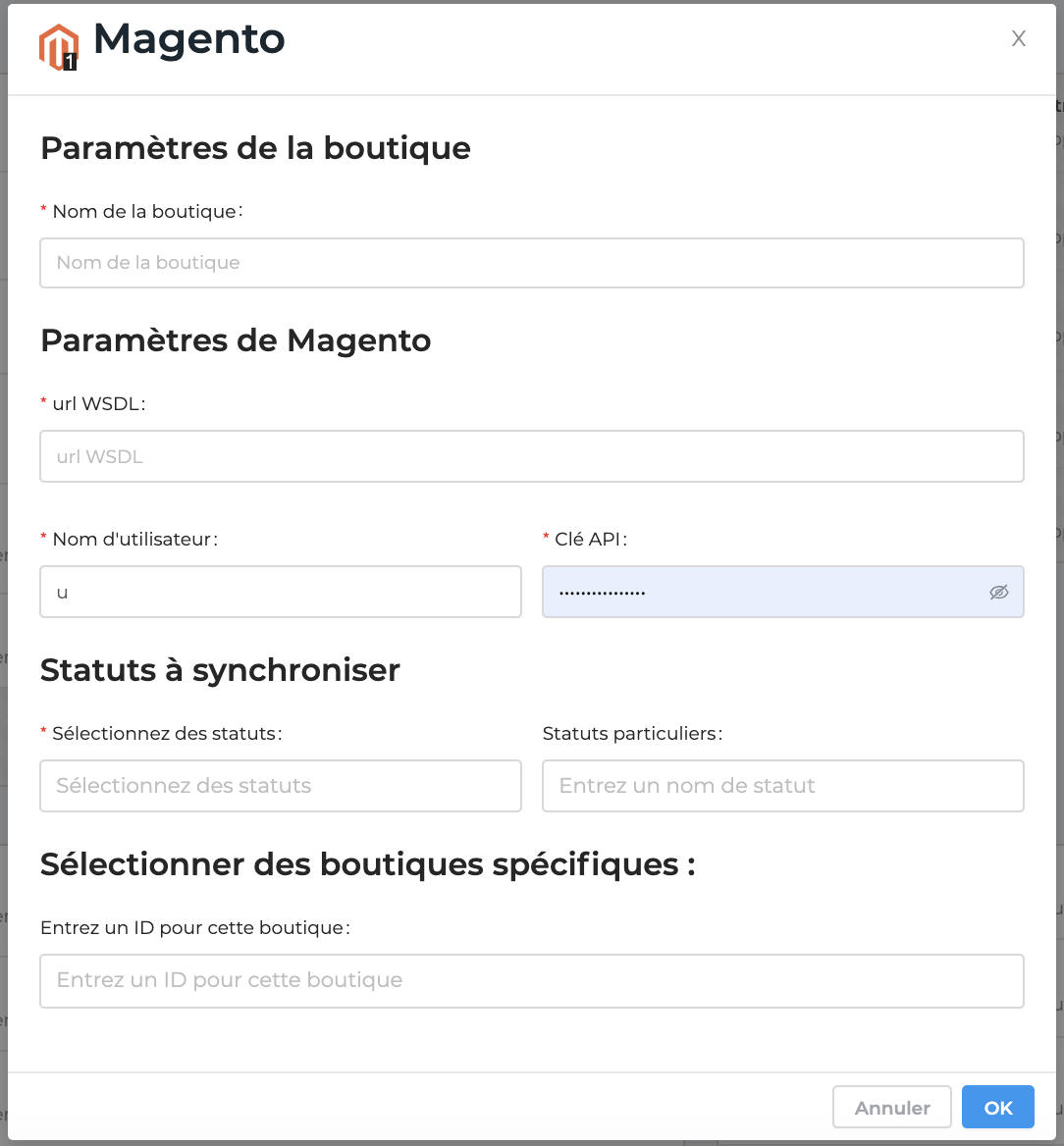
Task: Open the "Sélectionnez des statuts" dropdown
Action: coord(281,786)
